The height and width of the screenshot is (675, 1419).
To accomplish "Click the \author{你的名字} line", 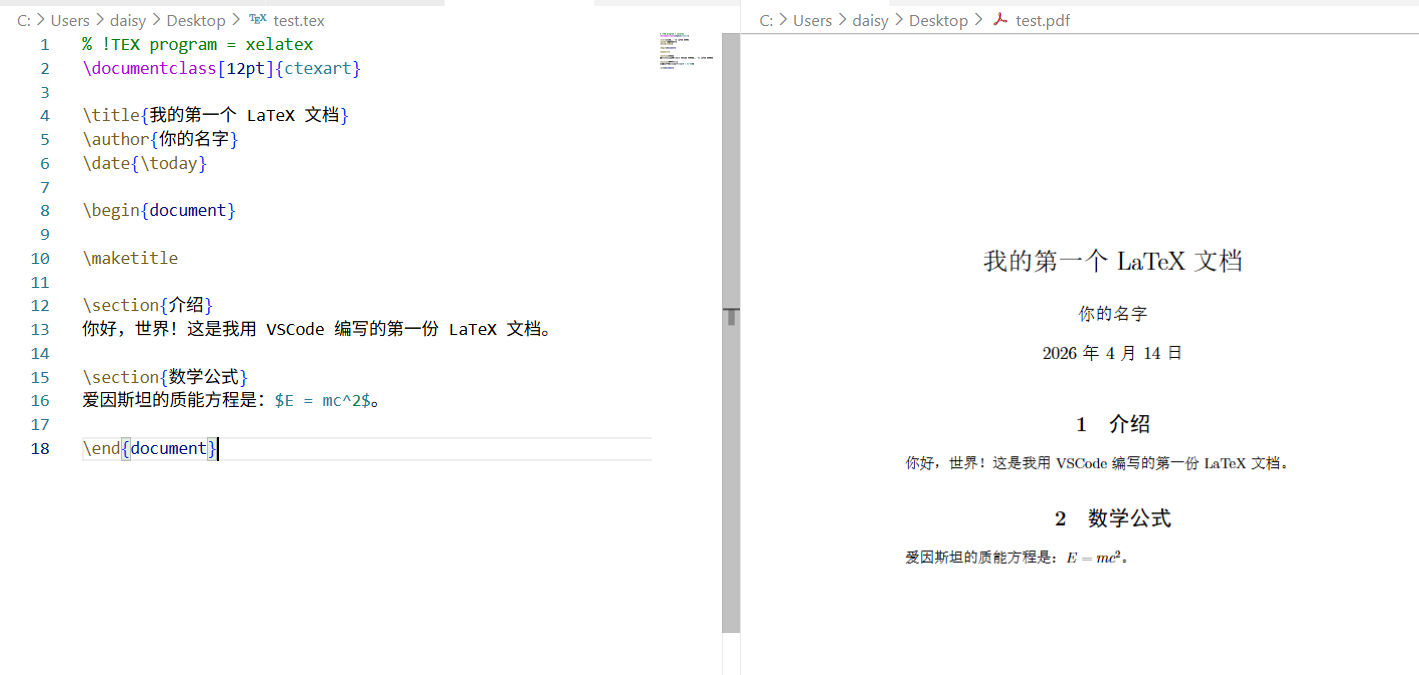I will 161,140.
